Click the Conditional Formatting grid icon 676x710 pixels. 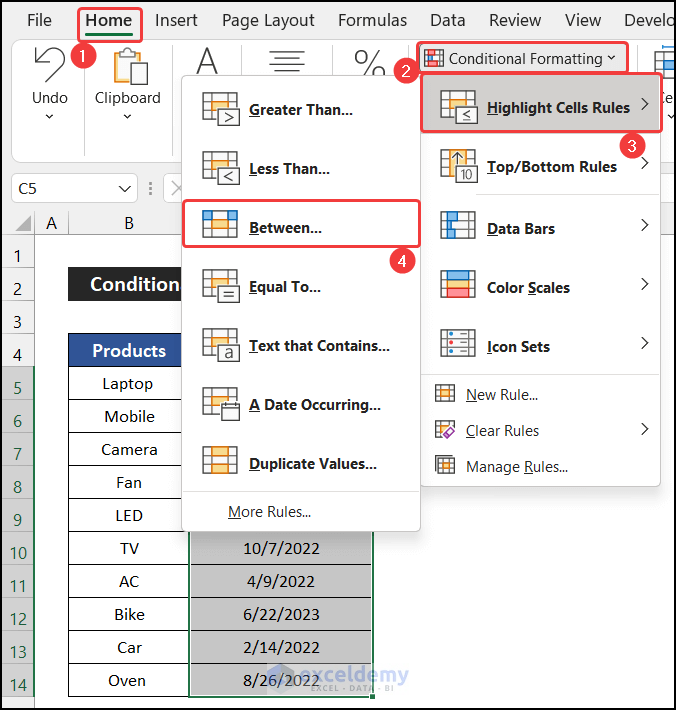(x=434, y=58)
